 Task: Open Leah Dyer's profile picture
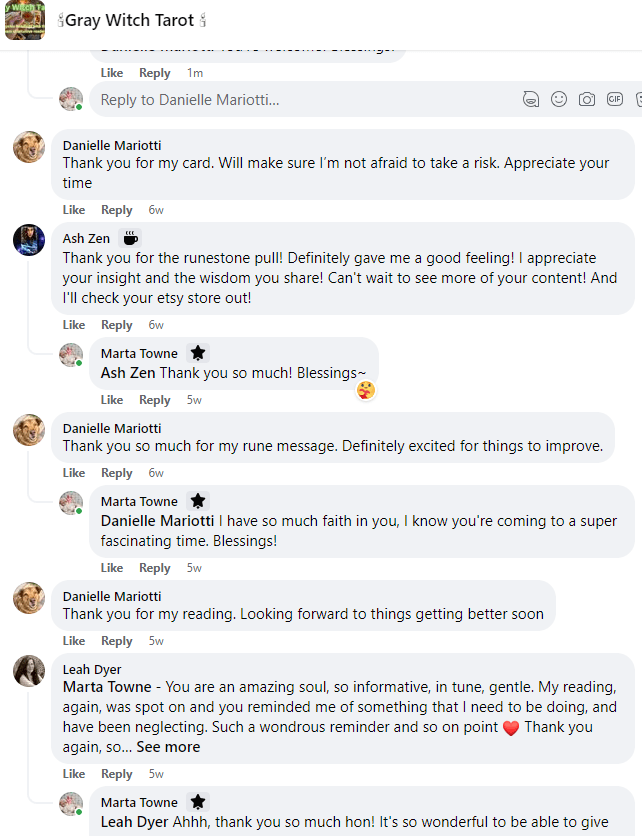(29, 671)
